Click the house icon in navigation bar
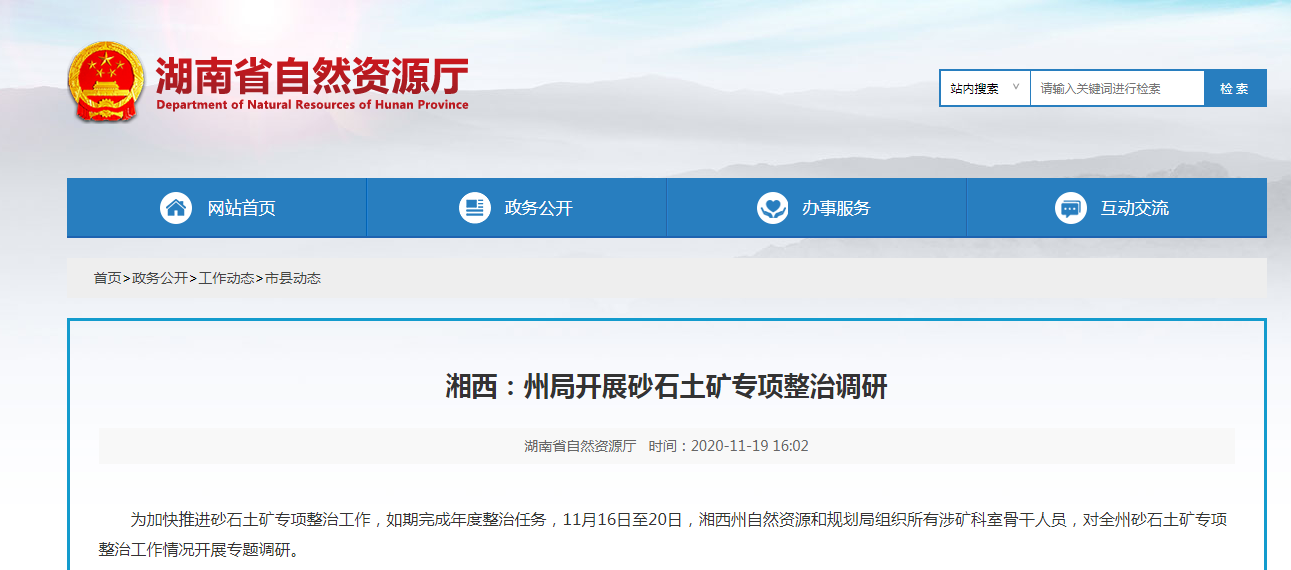 [176, 208]
